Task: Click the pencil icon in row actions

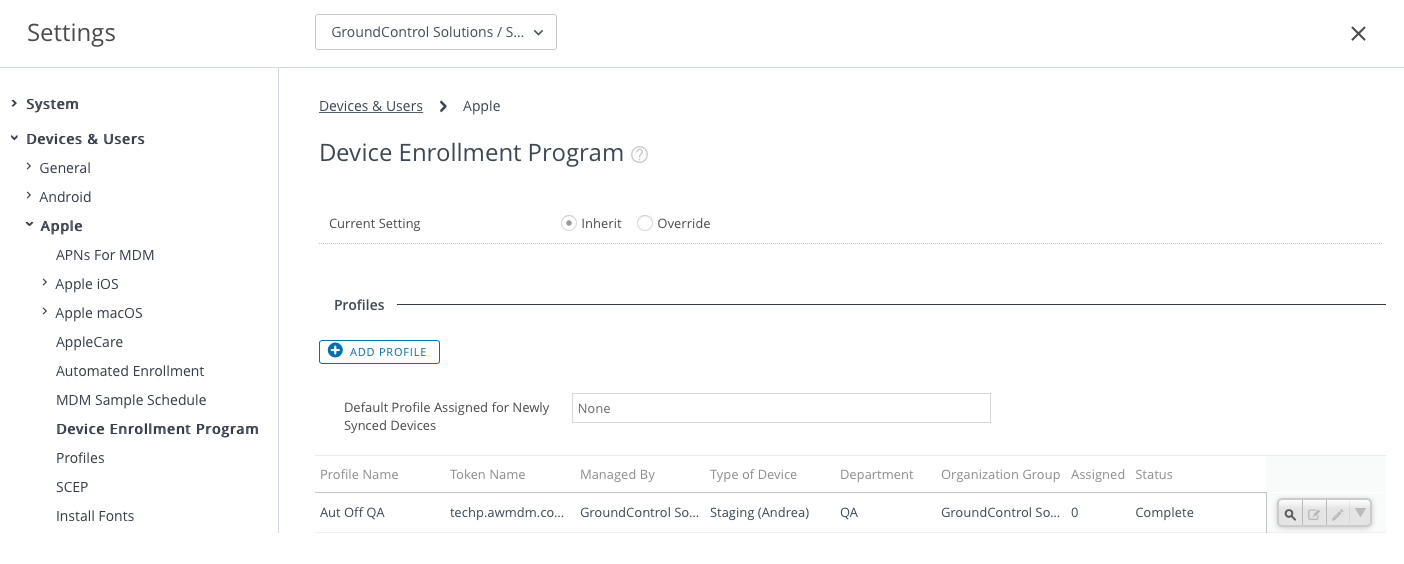Action: pos(1337,514)
